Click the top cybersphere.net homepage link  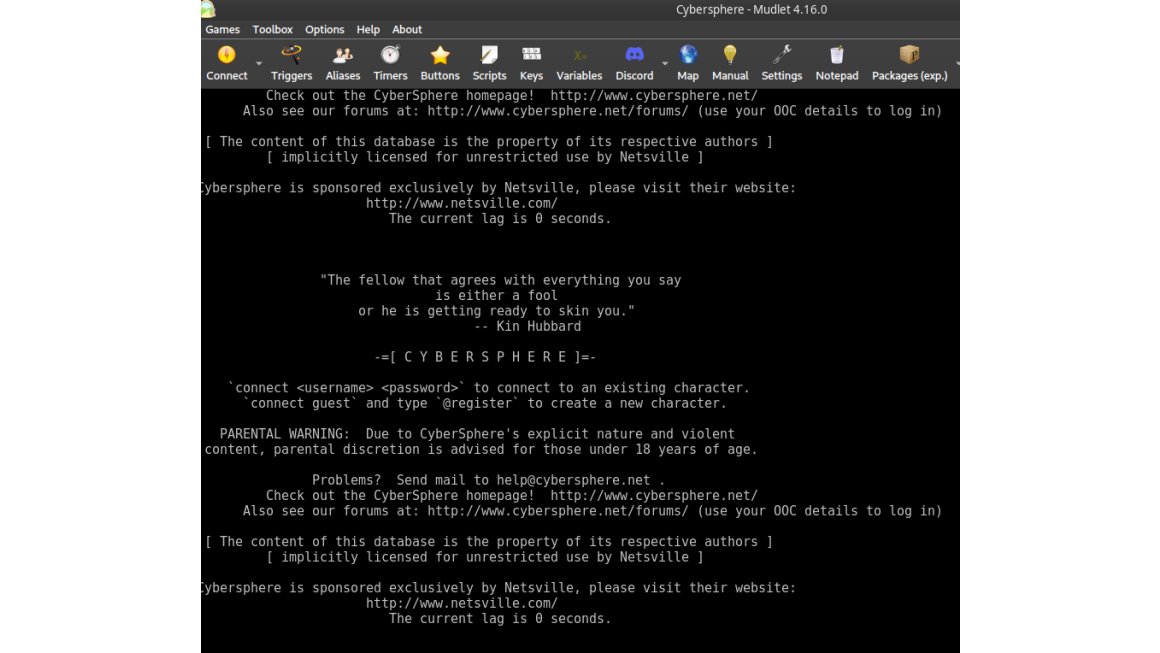click(654, 95)
